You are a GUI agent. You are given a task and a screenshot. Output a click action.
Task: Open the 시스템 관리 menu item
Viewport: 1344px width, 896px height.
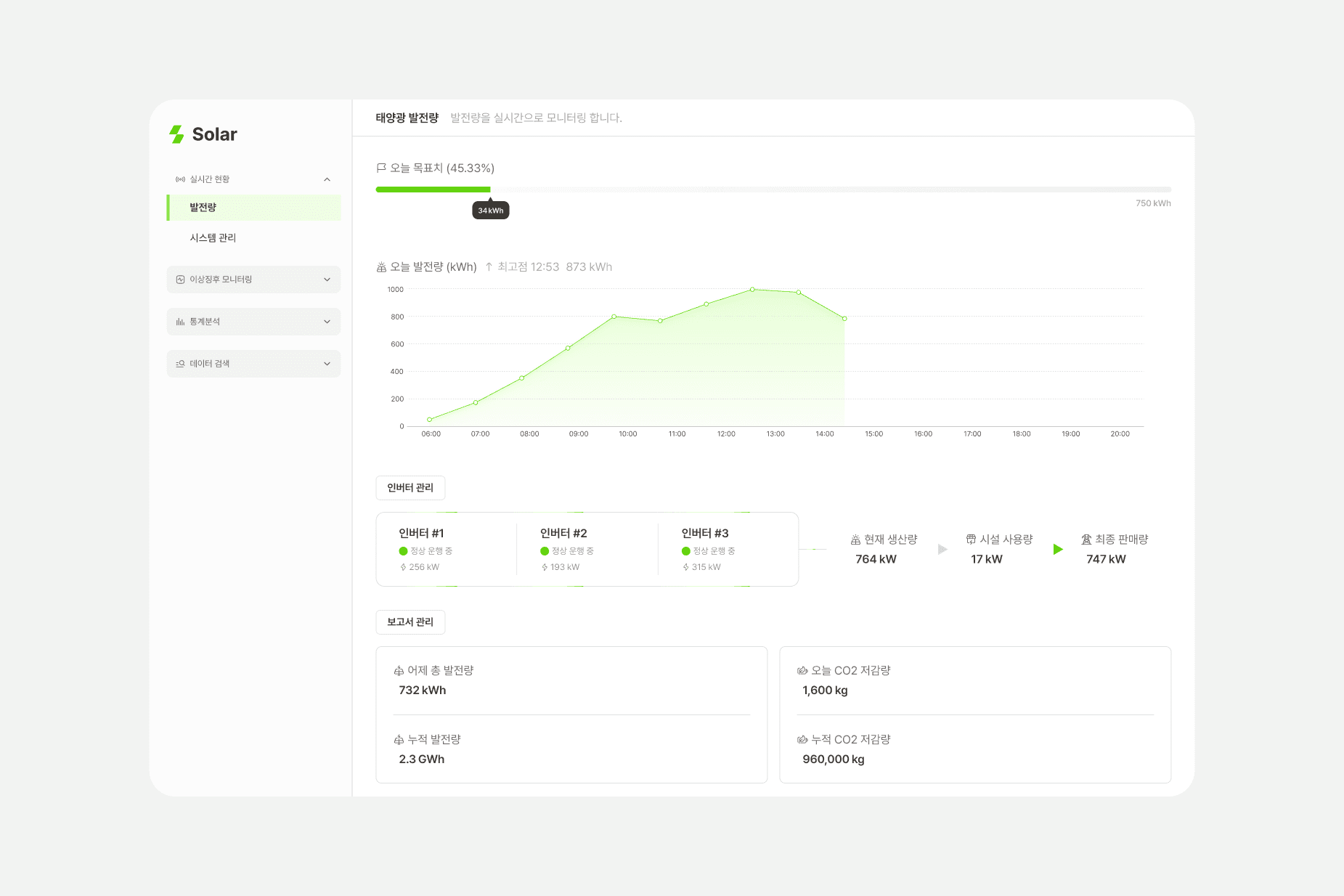(213, 238)
